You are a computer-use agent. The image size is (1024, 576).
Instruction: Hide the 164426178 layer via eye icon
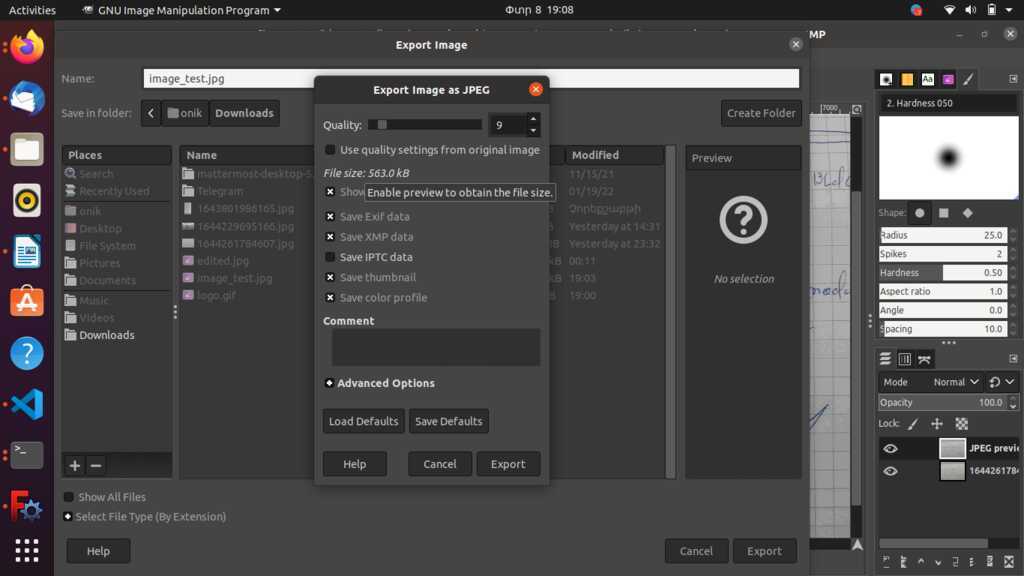[890, 472]
